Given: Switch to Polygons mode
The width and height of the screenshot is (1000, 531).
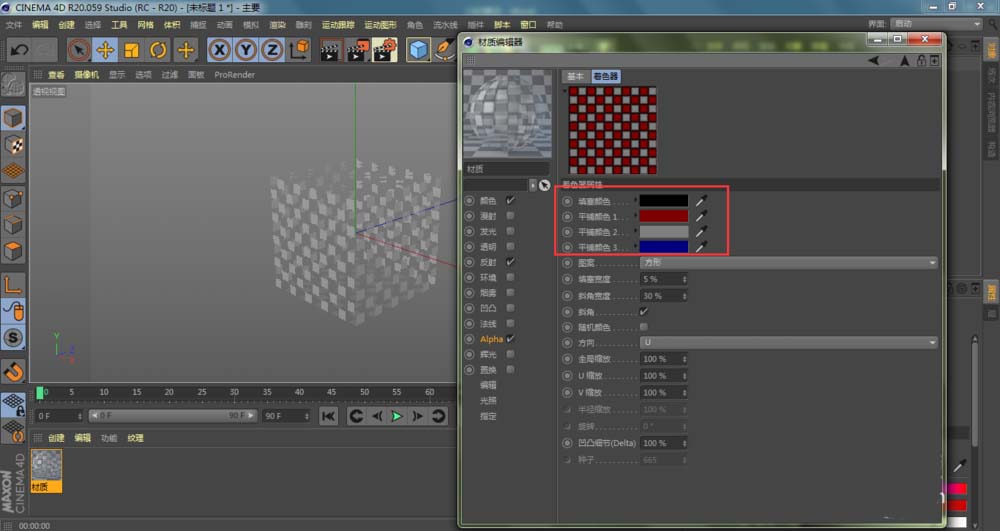Looking at the screenshot, I should (13, 251).
